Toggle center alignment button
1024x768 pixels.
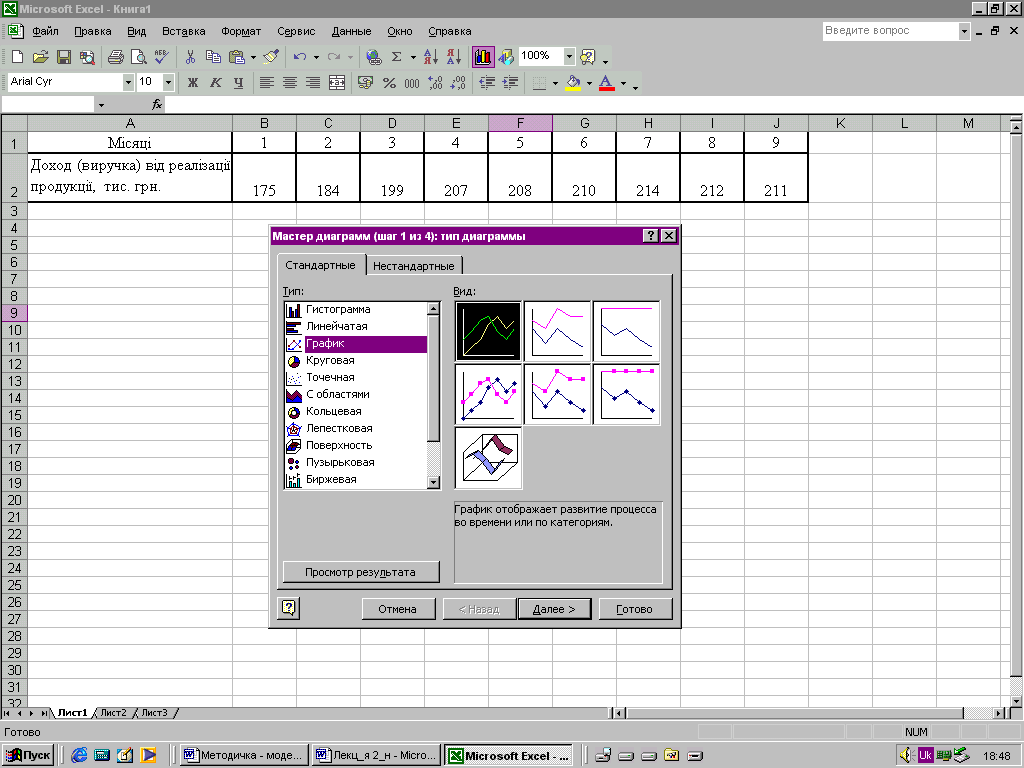point(289,82)
